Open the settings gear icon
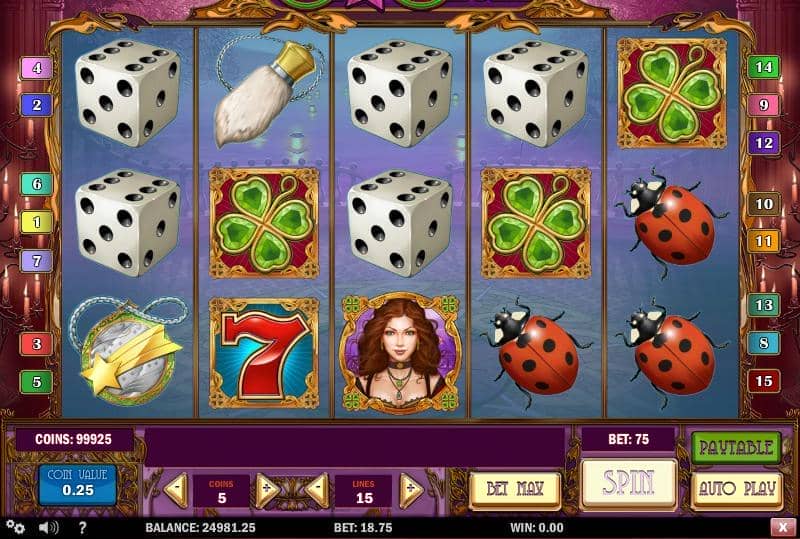 pos(16,527)
